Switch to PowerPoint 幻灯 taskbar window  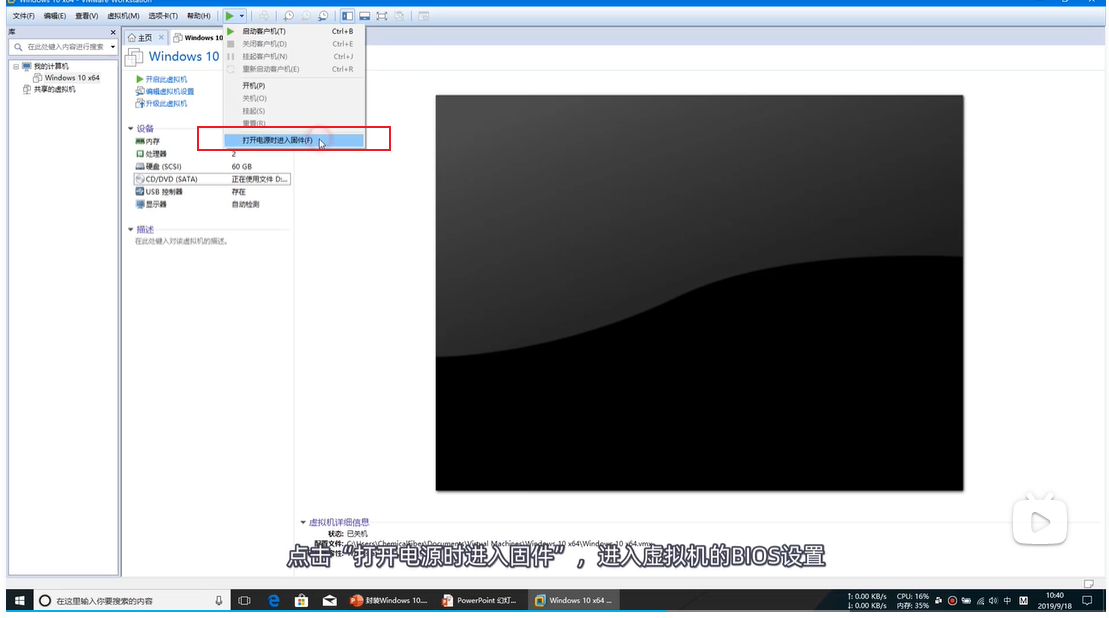click(x=480, y=600)
